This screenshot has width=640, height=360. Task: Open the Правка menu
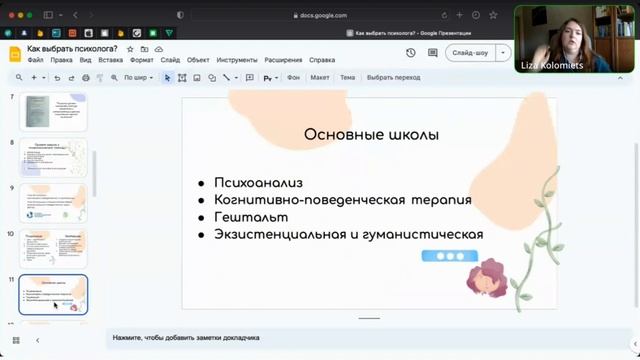pyautogui.click(x=61, y=60)
